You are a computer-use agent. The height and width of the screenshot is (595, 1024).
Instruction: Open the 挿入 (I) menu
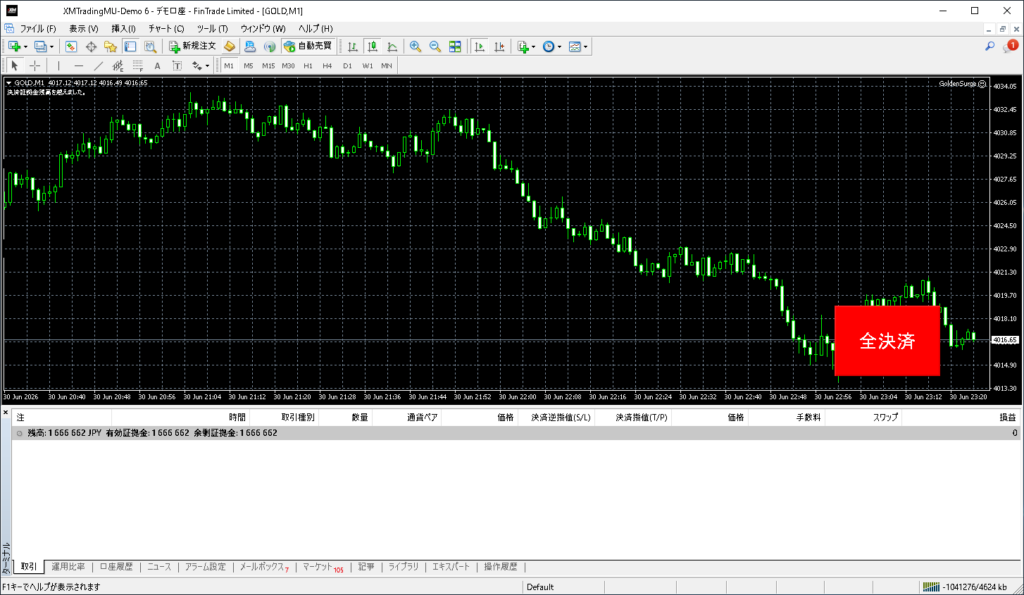coord(123,29)
